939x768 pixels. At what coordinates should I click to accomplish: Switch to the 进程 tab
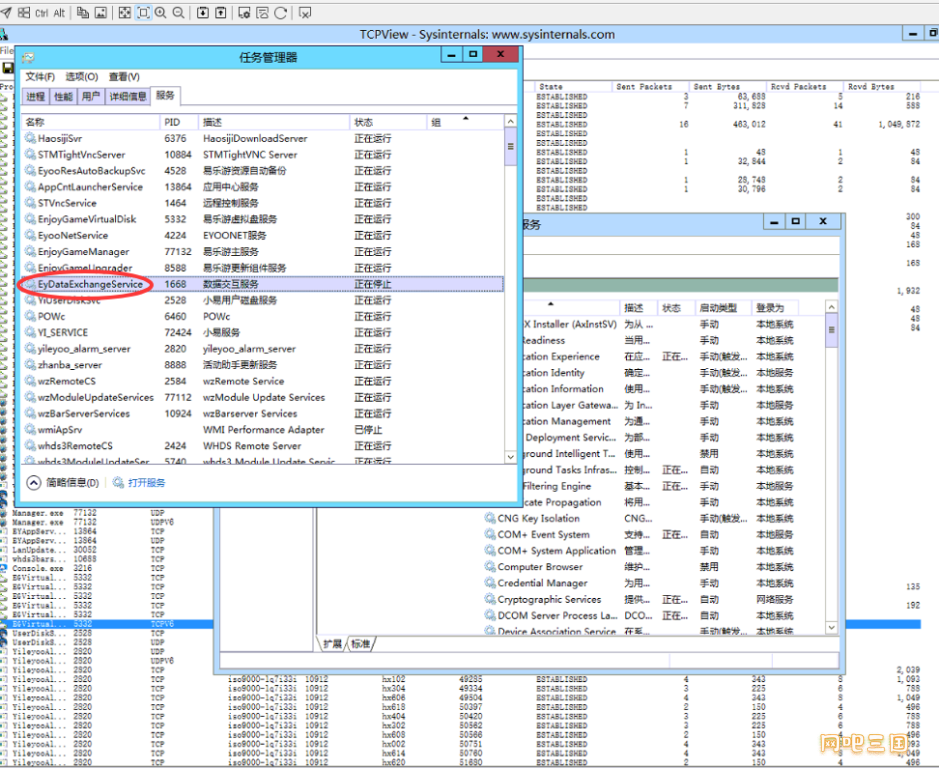pos(36,96)
